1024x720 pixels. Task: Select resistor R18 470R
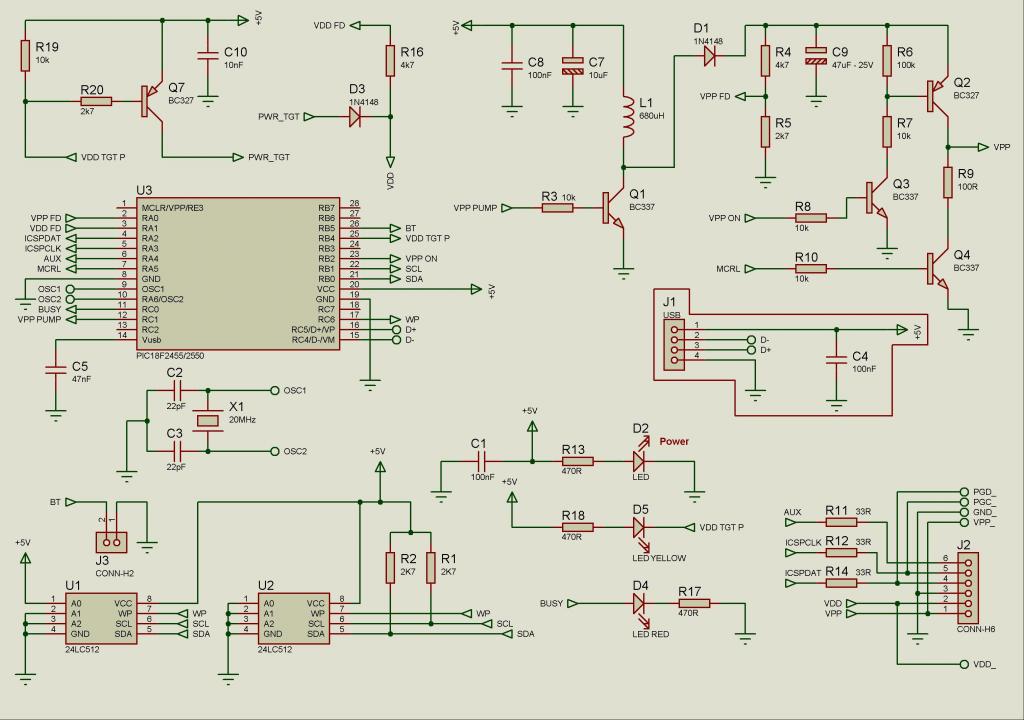point(577,527)
